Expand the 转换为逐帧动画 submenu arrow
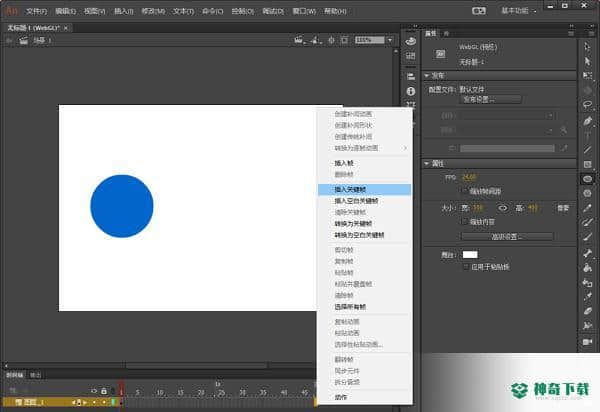600x412 pixels. 405,148
